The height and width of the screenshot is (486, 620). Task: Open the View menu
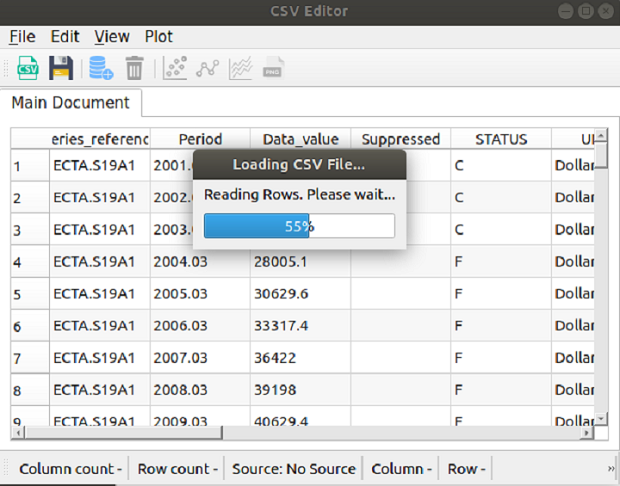[112, 37]
